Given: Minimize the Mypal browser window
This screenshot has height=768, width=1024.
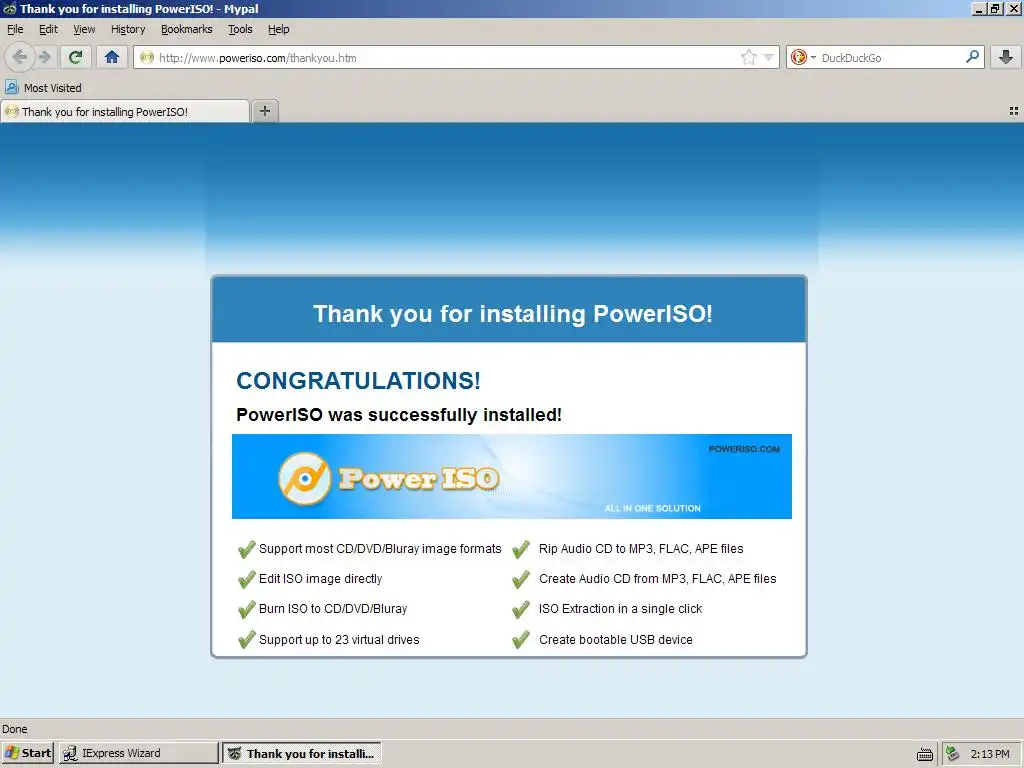Looking at the screenshot, I should tap(979, 8).
